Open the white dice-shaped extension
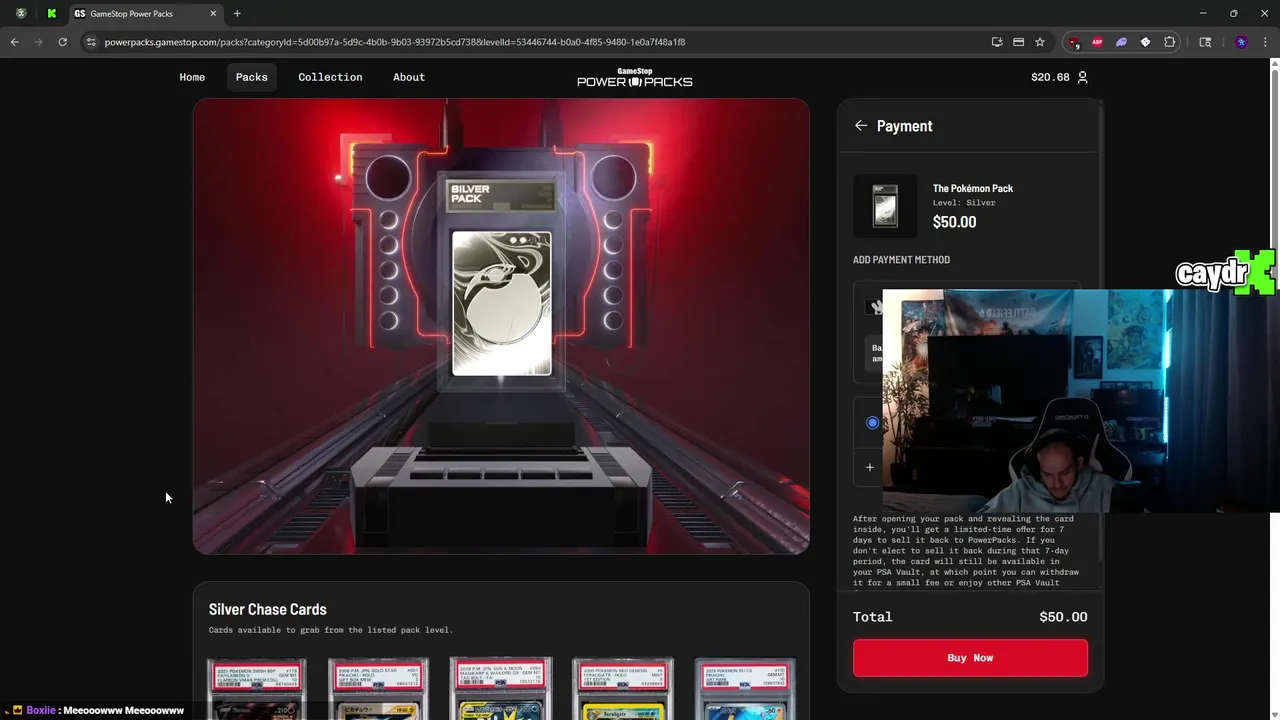Viewport: 1280px width, 720px height. tap(1145, 42)
